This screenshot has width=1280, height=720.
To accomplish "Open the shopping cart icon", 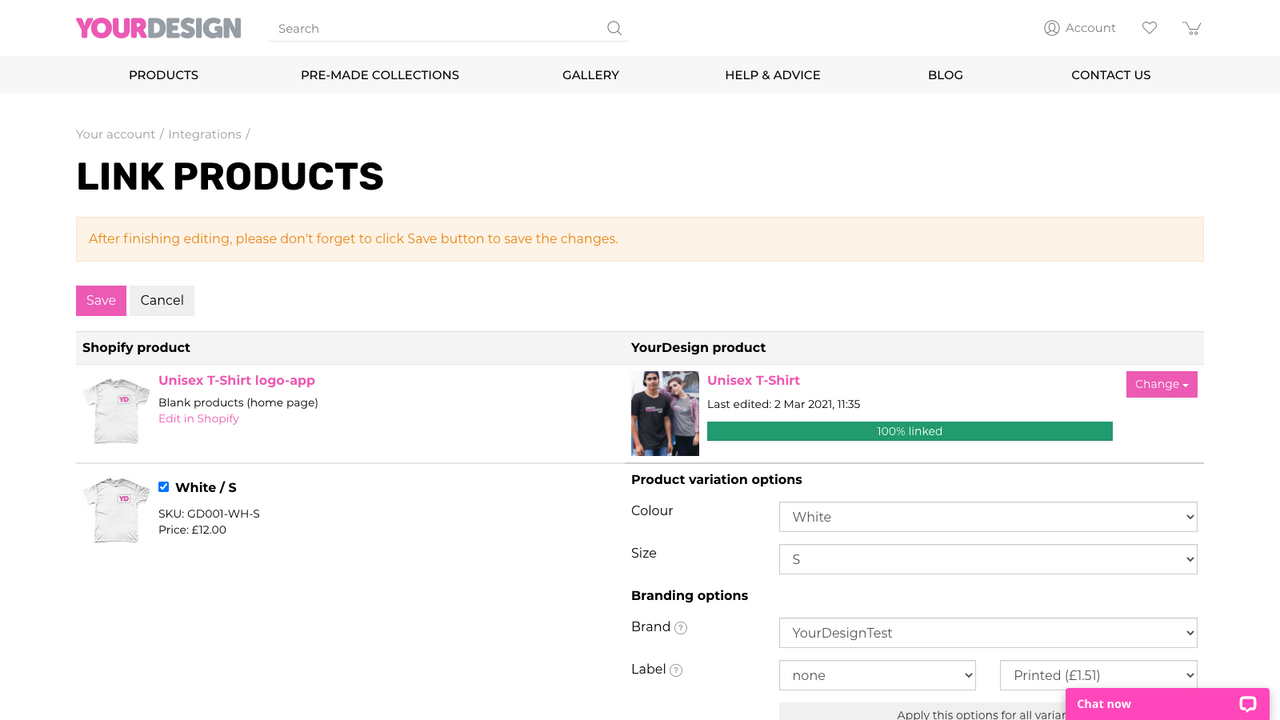I will click(1191, 28).
